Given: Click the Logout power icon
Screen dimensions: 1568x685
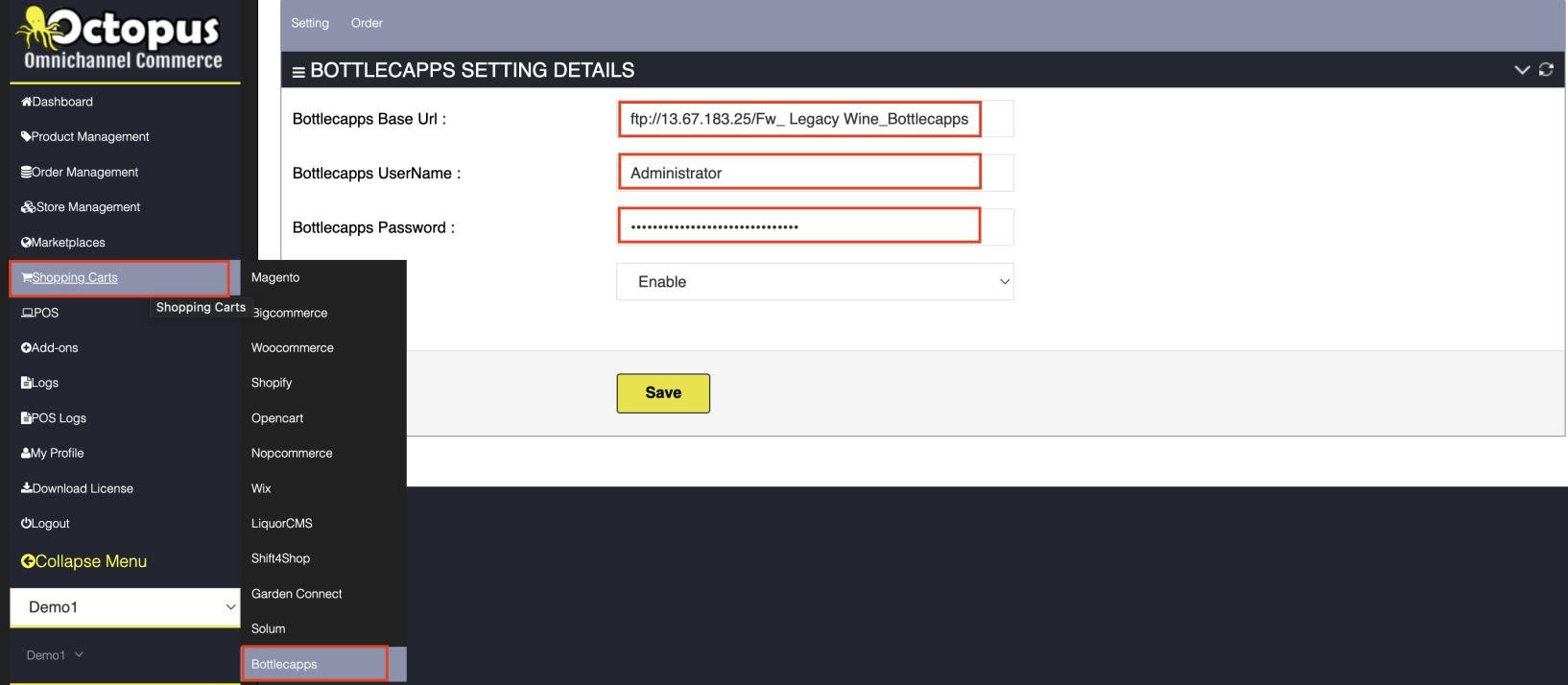Looking at the screenshot, I should pyautogui.click(x=26, y=524).
